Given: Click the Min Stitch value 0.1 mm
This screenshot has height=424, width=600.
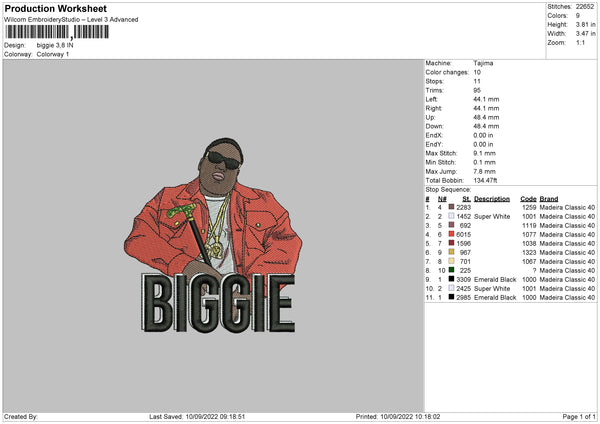Looking at the screenshot, I should pyautogui.click(x=484, y=162).
